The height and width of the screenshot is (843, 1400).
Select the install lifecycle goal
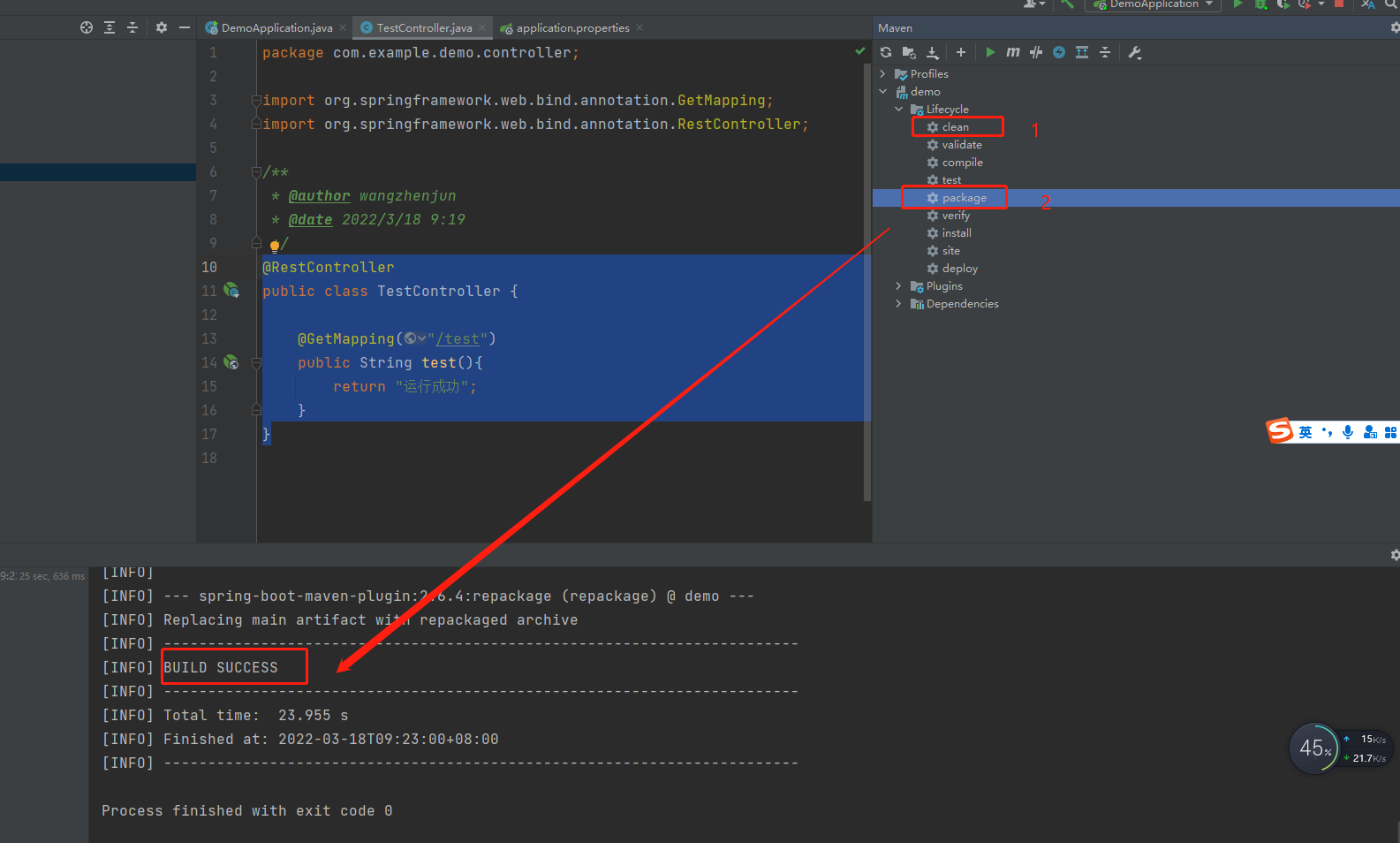(x=957, y=233)
